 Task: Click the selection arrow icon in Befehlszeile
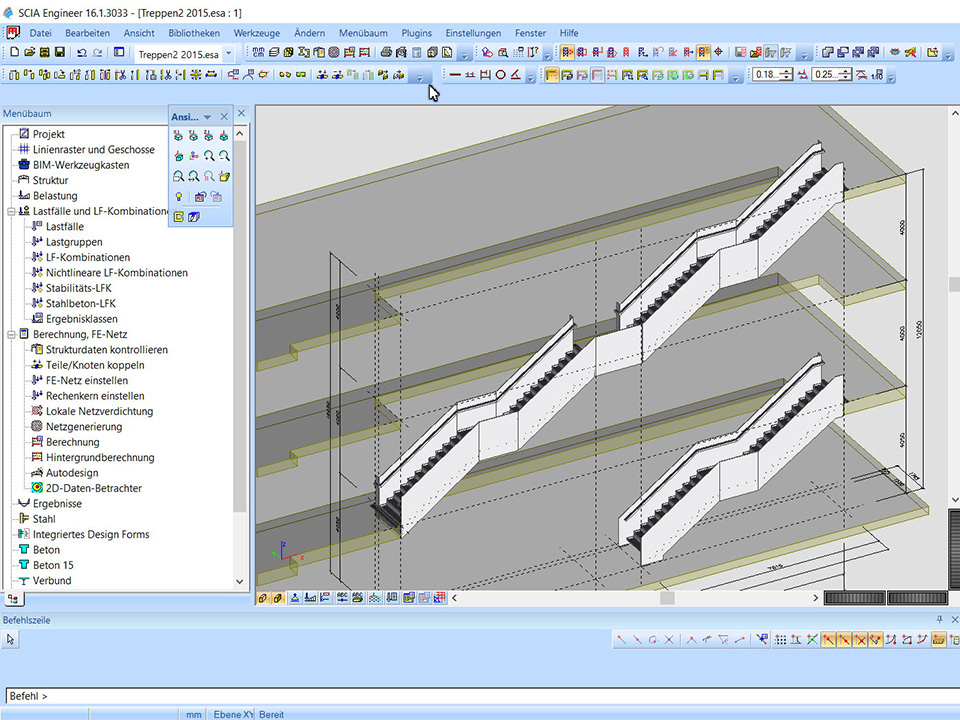coord(11,639)
